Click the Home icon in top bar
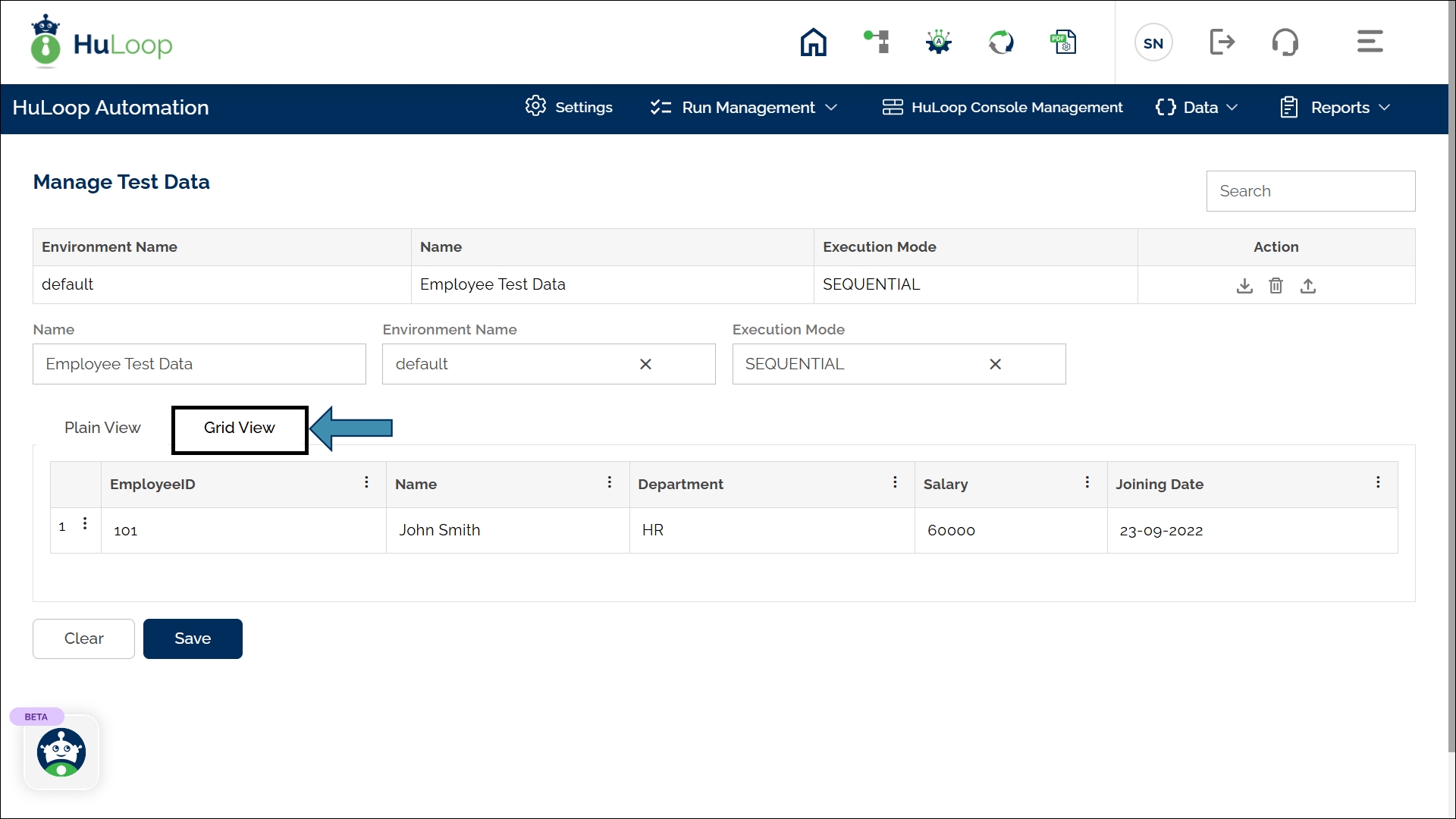The image size is (1456, 819). [x=813, y=42]
